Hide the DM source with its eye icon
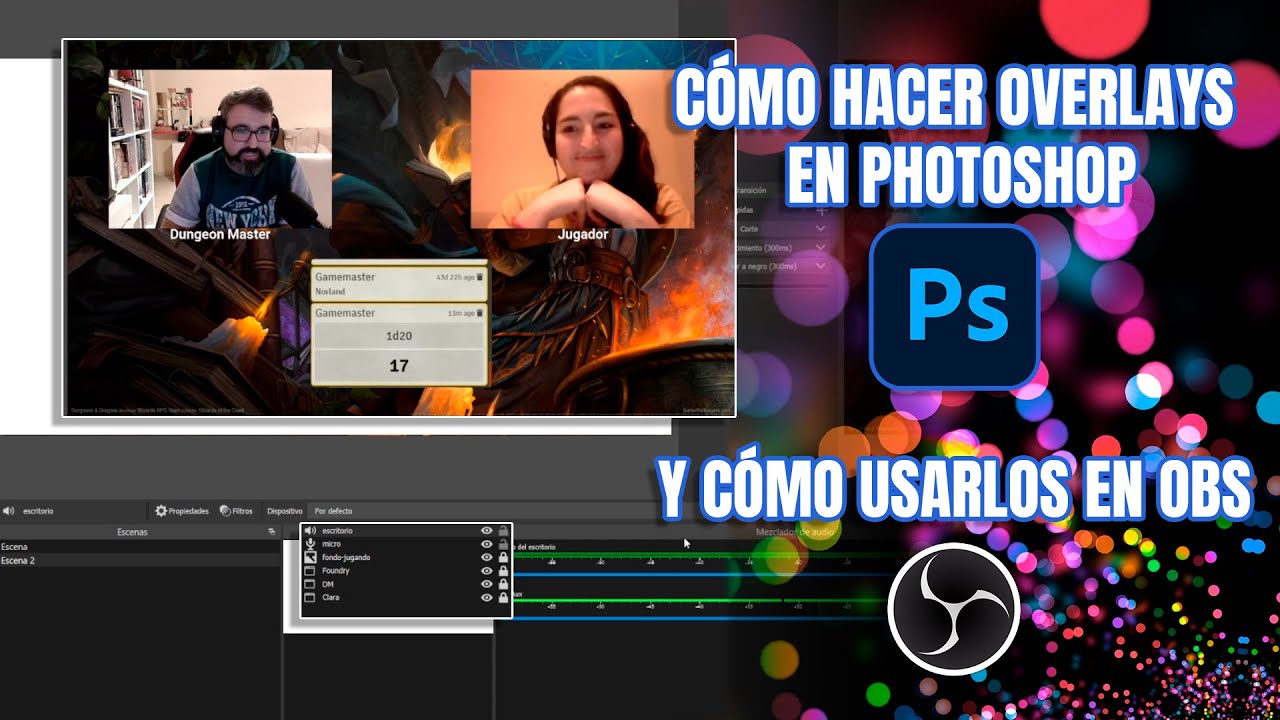This screenshot has height=720, width=1280. click(x=487, y=583)
